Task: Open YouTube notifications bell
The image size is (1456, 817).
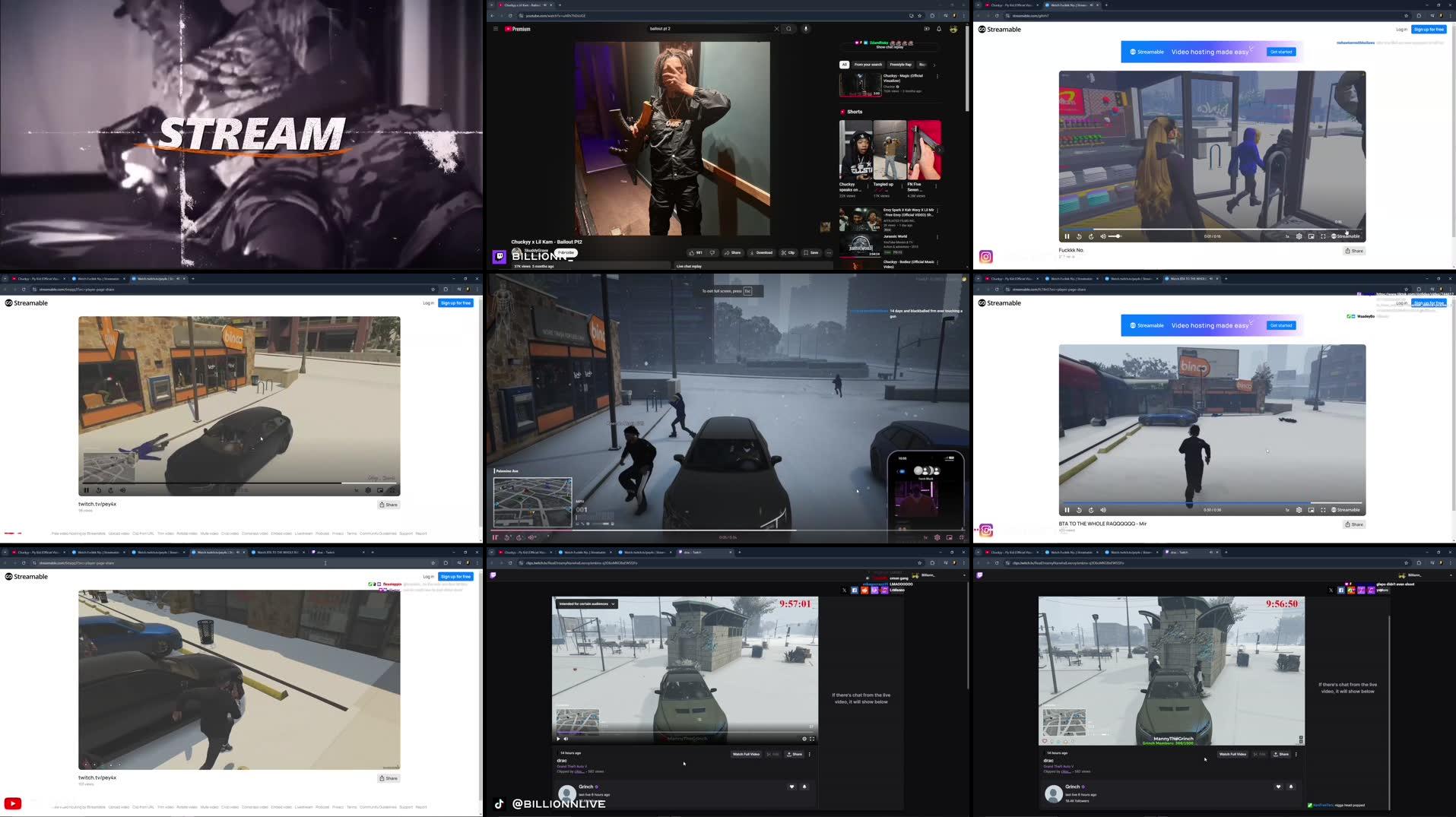Action: 939,29
